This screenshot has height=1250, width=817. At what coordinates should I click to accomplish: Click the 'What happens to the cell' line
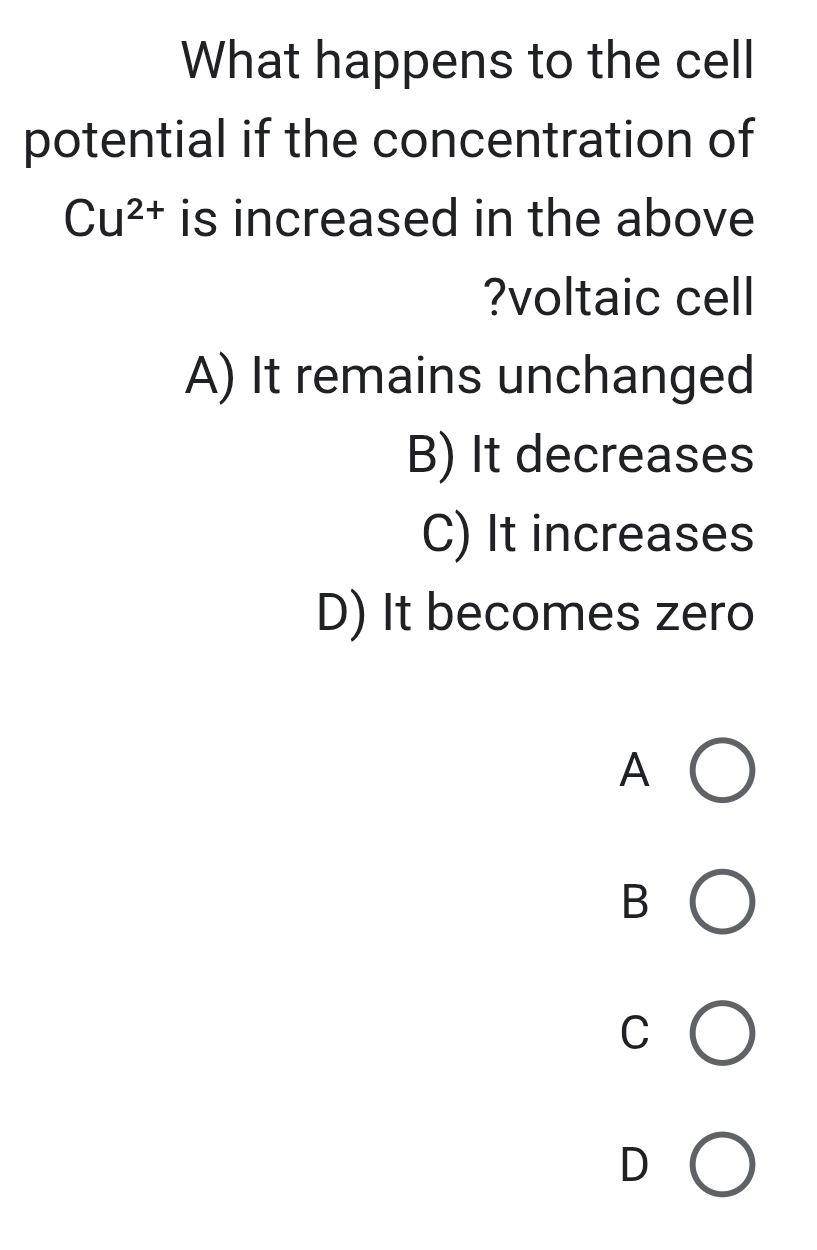click(467, 62)
